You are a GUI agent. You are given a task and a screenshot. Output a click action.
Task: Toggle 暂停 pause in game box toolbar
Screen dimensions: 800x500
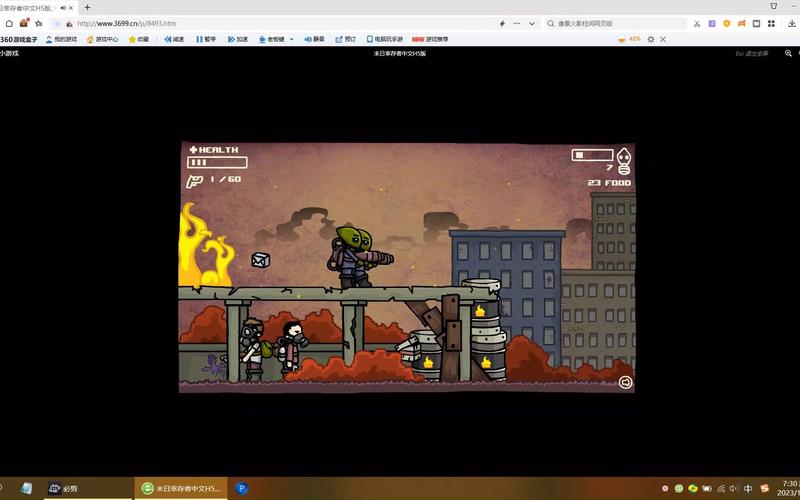point(205,39)
